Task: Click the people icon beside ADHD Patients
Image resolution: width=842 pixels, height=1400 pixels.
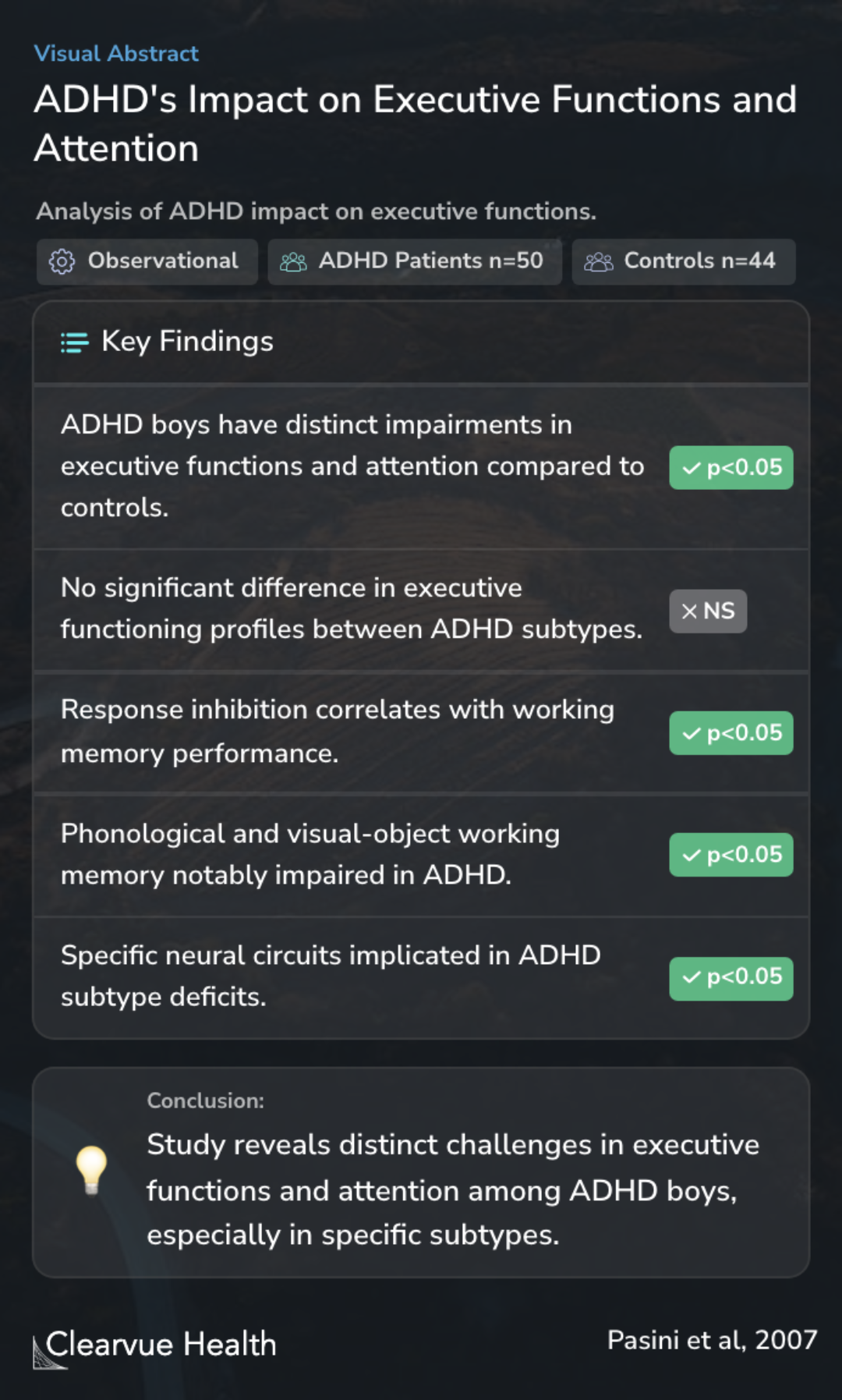Action: [x=293, y=261]
